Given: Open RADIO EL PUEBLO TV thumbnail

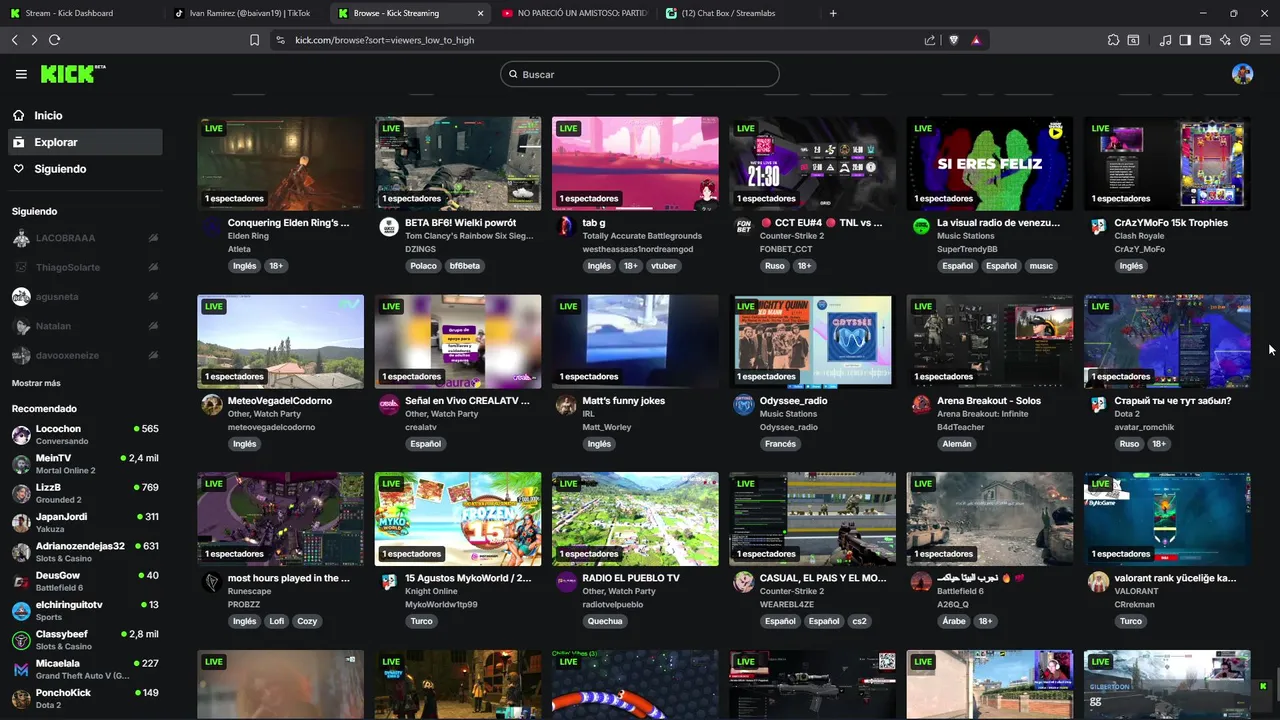Looking at the screenshot, I should pos(635,519).
